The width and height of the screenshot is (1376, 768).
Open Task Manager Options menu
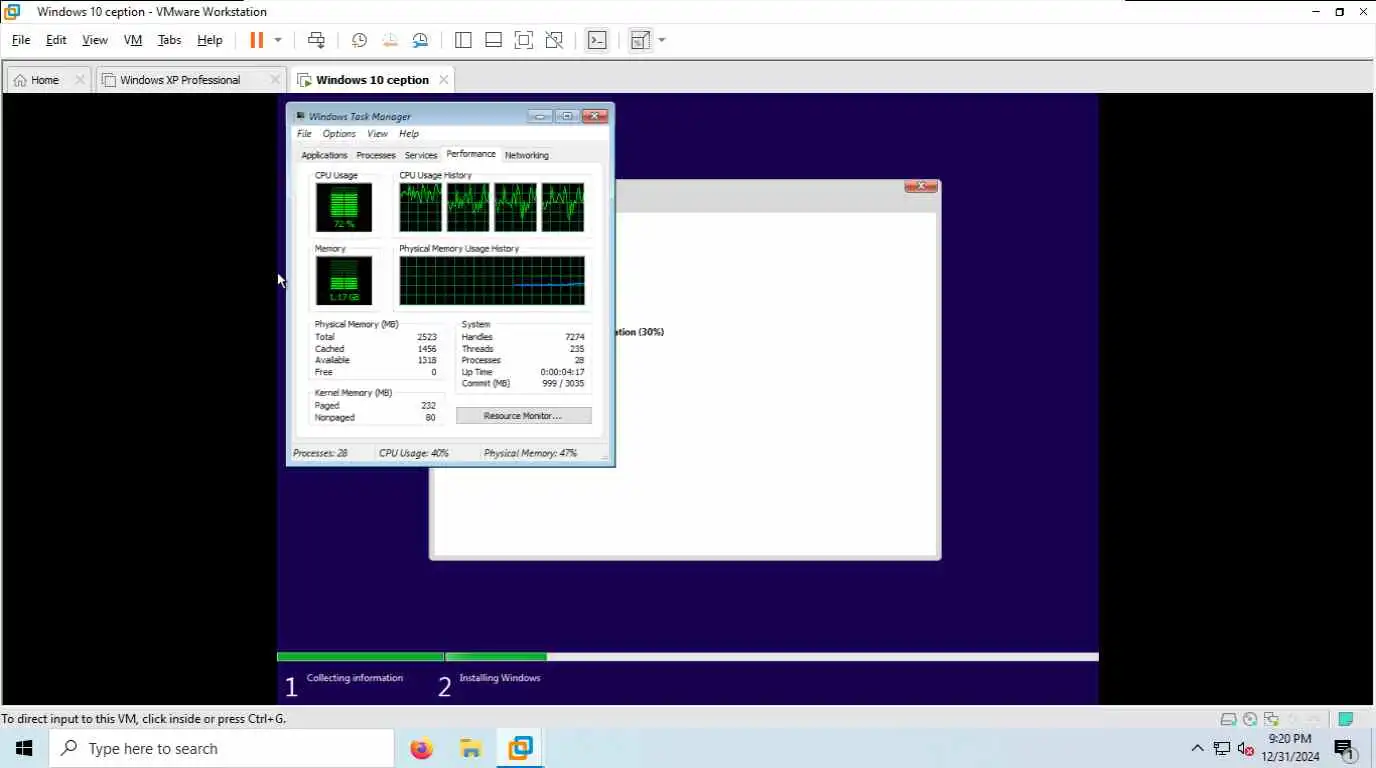[x=339, y=134]
